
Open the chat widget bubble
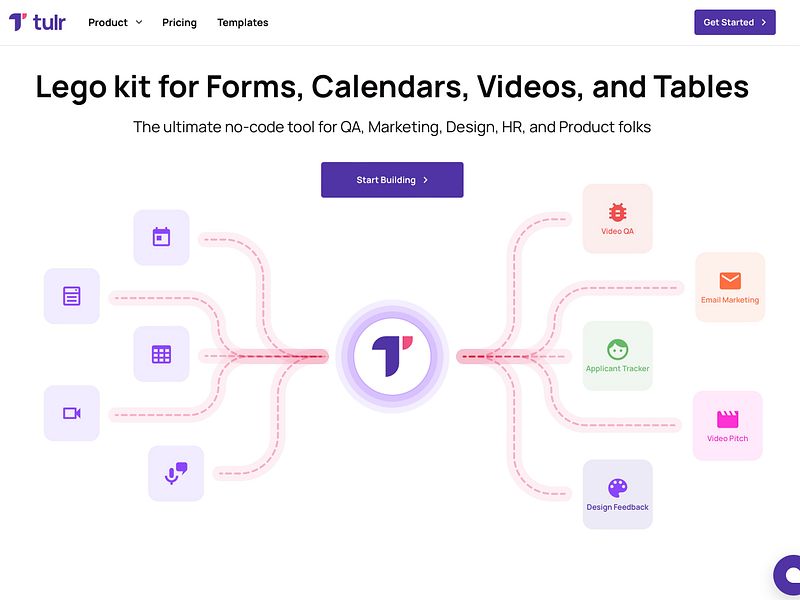point(787,577)
